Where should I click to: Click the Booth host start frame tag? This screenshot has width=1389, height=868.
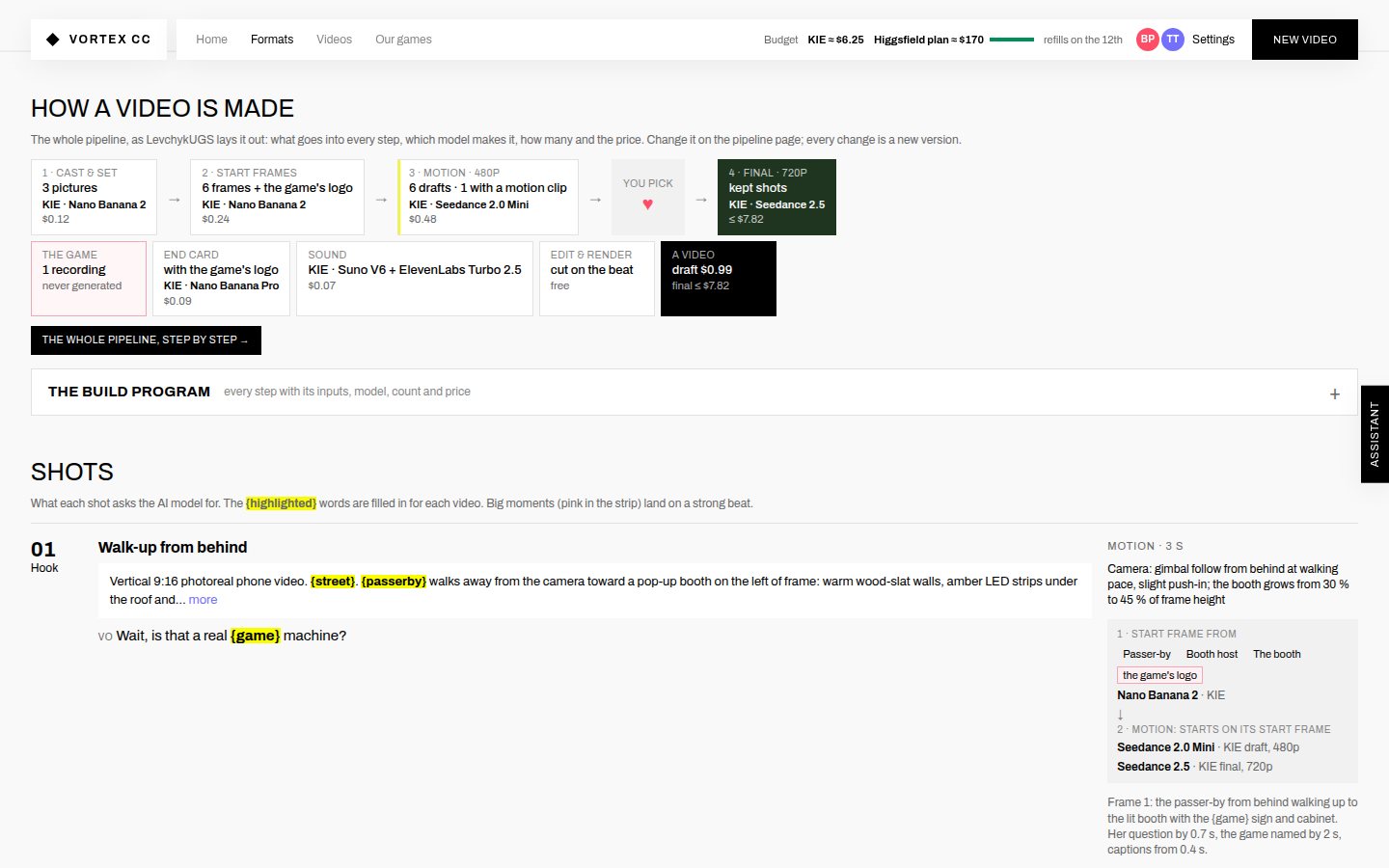[1212, 654]
